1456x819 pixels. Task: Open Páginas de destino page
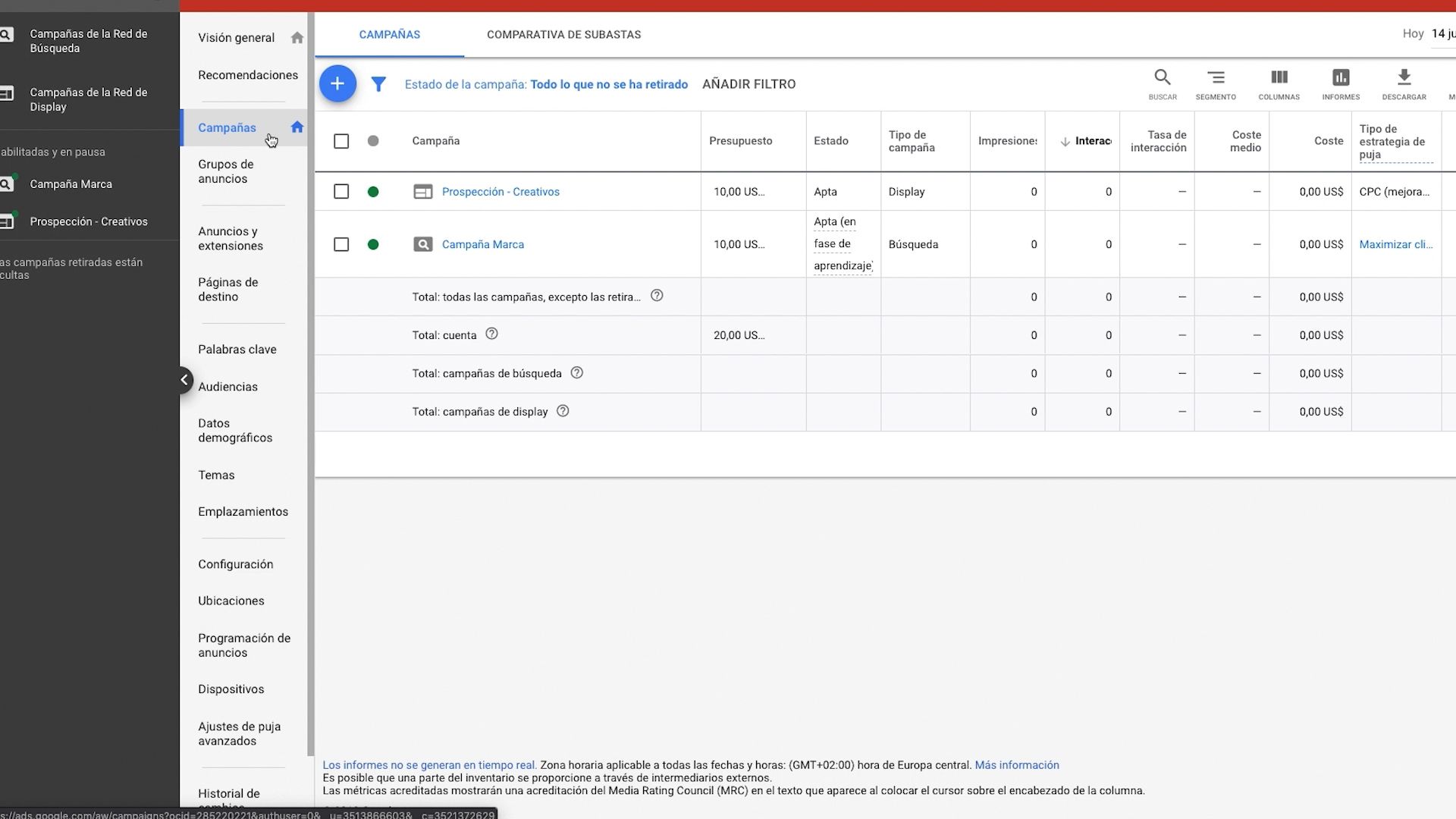(228, 290)
